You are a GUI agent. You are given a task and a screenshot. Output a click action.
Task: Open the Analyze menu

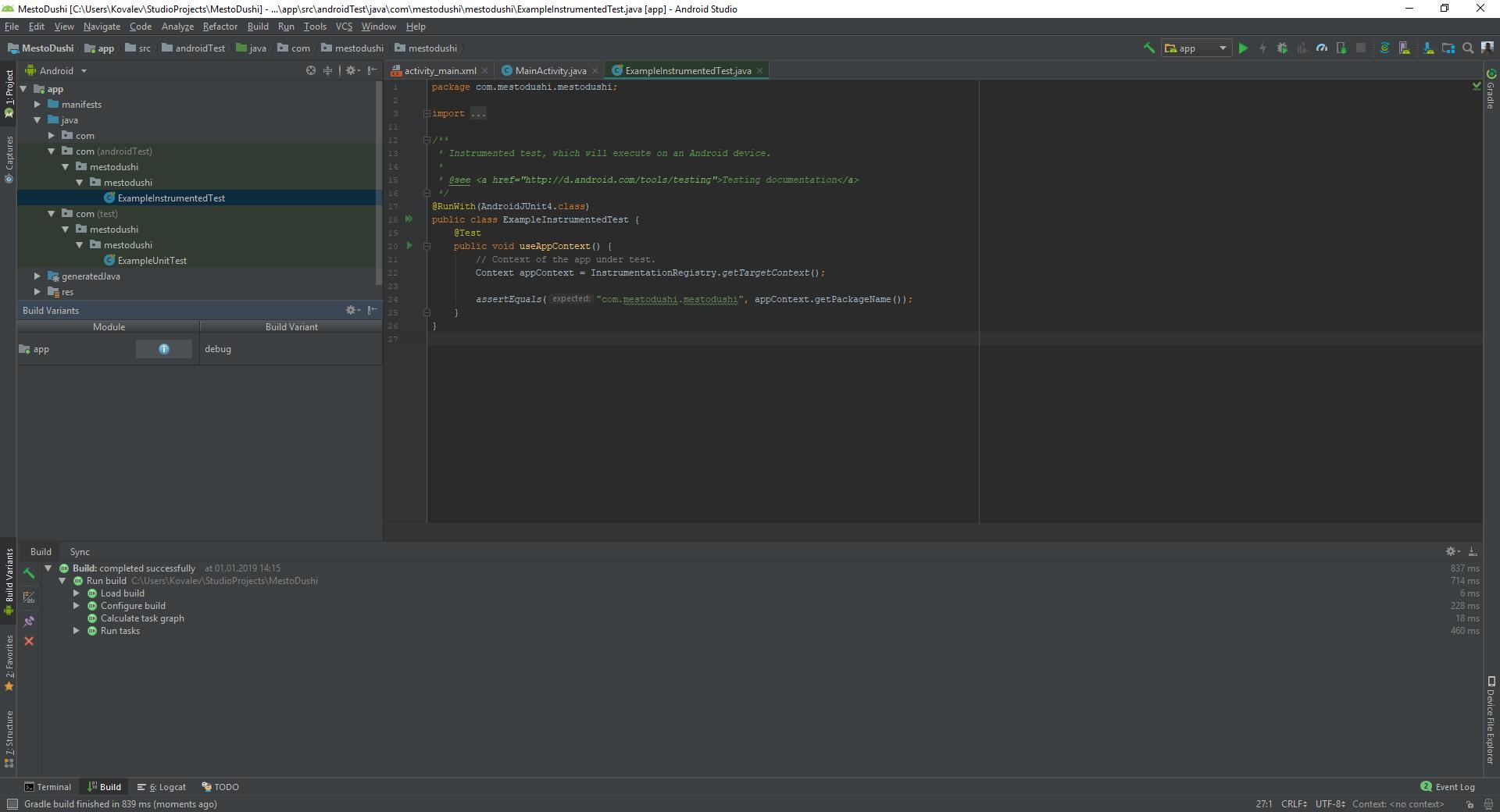click(177, 27)
